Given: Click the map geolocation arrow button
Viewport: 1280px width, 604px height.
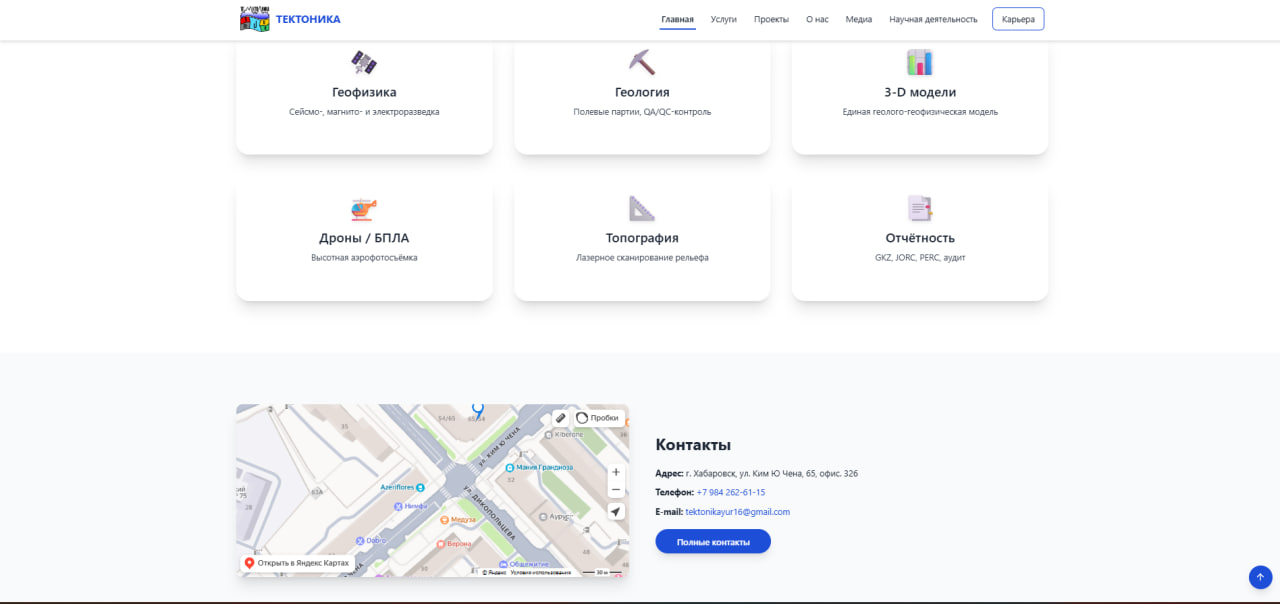Looking at the screenshot, I should tap(616, 512).
